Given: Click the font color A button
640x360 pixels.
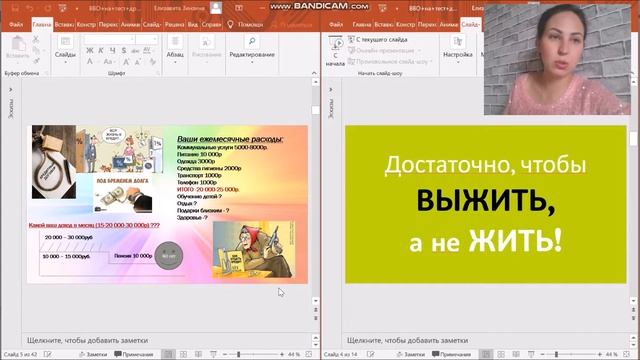Looking at the screenshot, I should coord(90,62).
